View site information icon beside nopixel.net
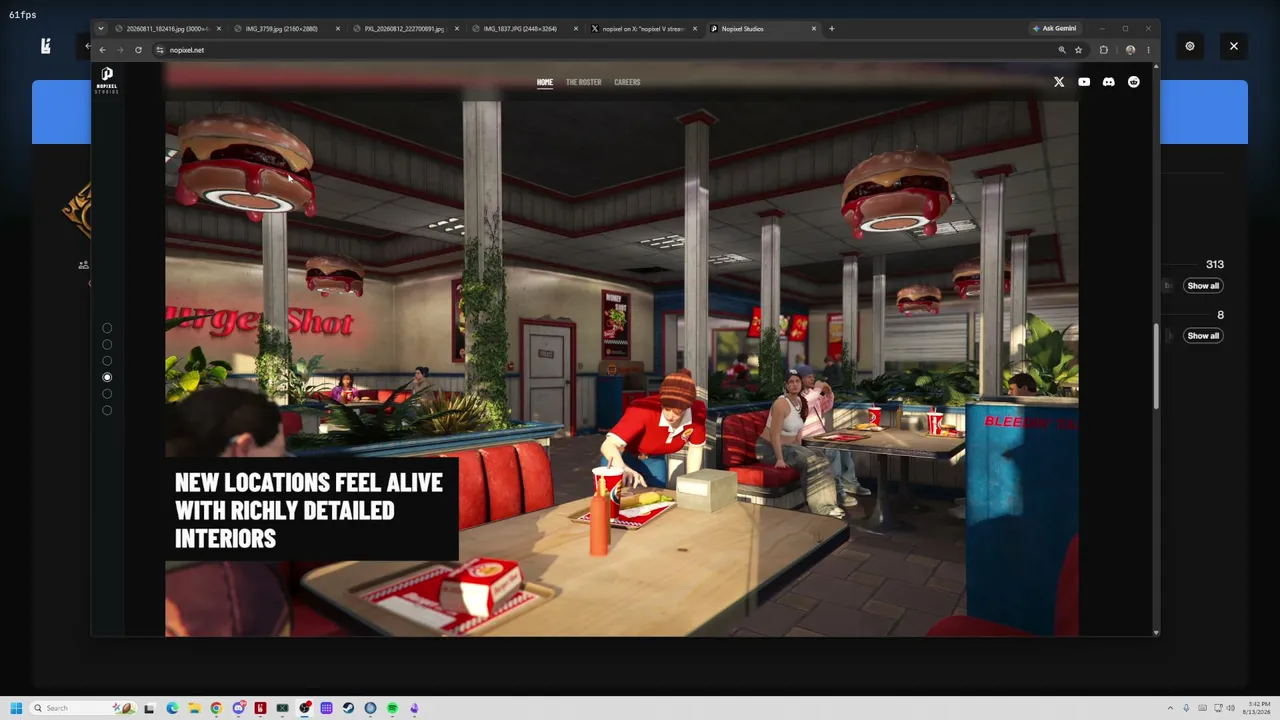Image resolution: width=1280 pixels, height=720 pixels. tap(160, 50)
